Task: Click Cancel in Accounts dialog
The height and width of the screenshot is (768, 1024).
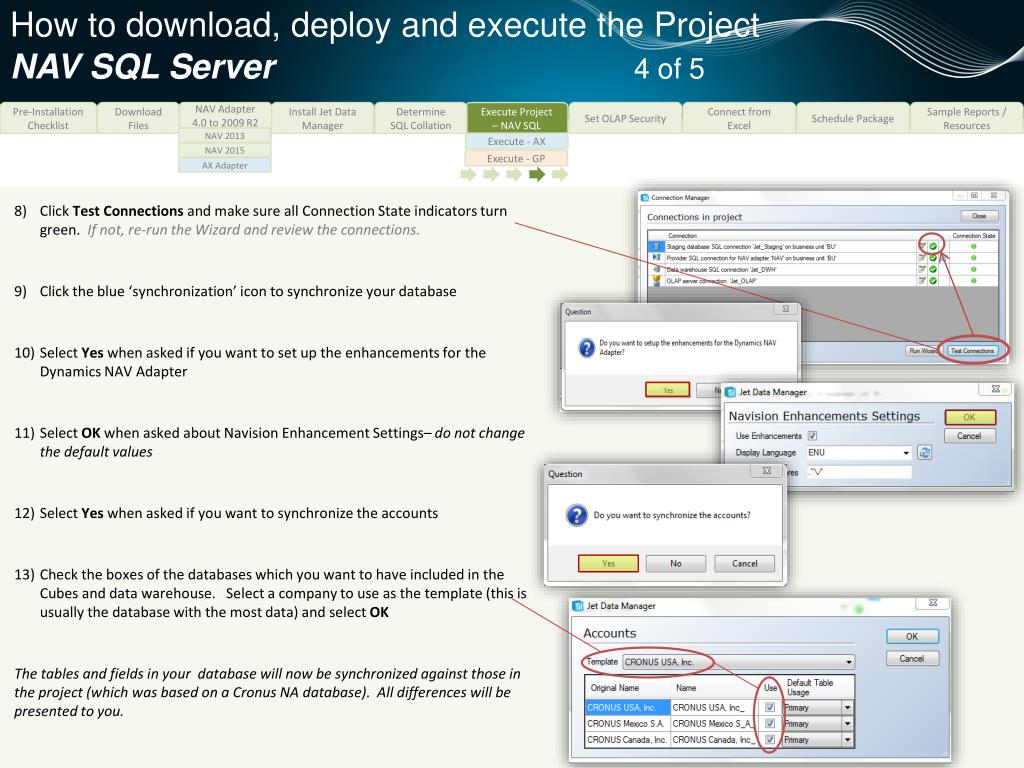Action: [912, 658]
